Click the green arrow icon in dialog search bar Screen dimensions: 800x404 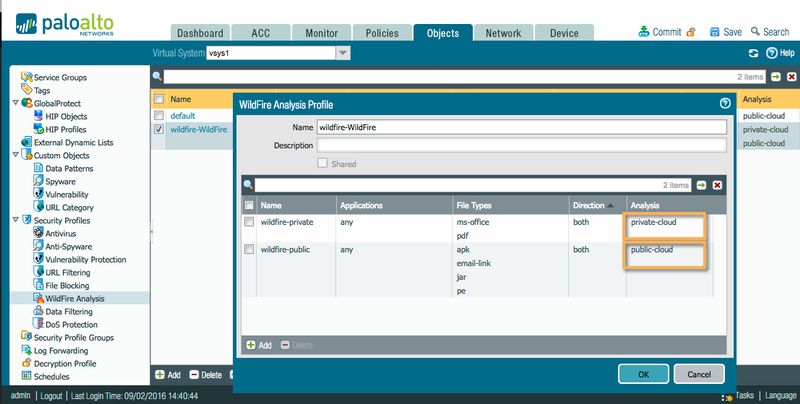click(702, 185)
